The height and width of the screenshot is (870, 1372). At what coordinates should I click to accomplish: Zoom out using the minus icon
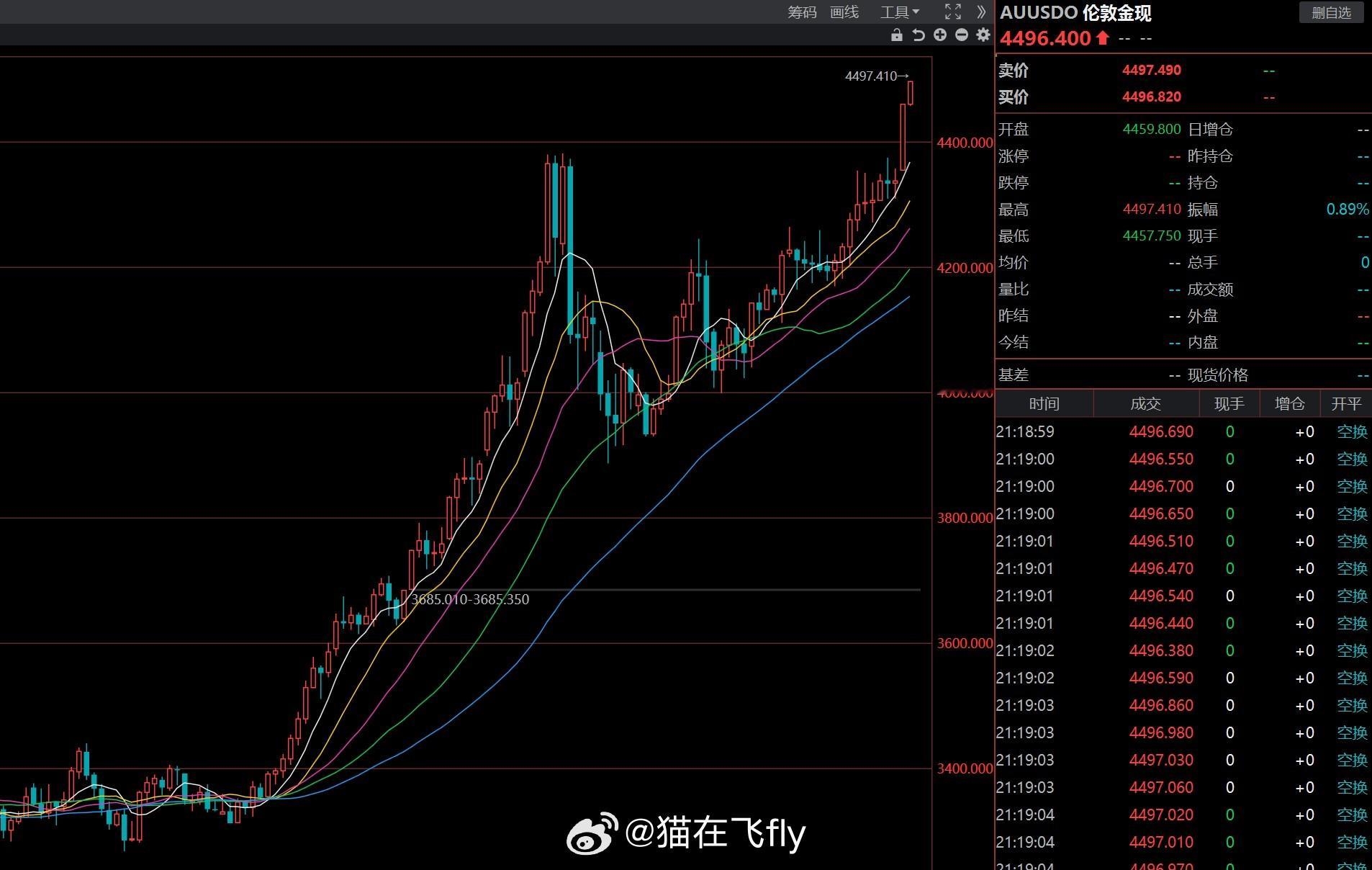click(x=962, y=35)
